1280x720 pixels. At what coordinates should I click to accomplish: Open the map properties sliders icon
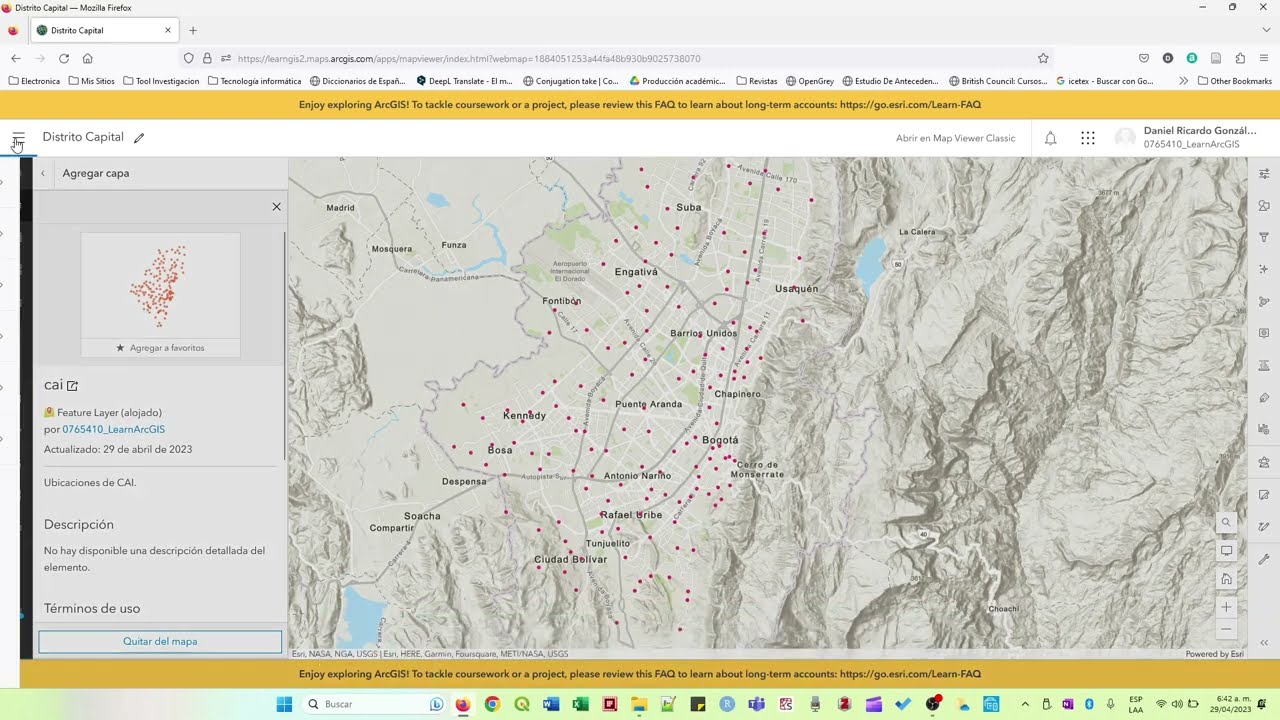(1264, 173)
